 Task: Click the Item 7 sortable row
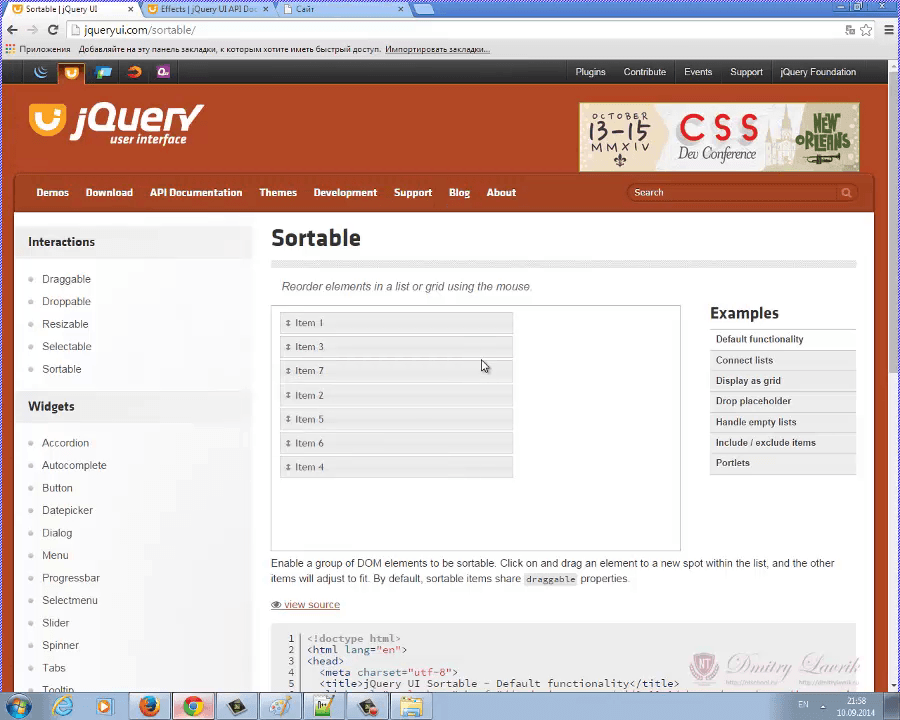click(x=396, y=371)
